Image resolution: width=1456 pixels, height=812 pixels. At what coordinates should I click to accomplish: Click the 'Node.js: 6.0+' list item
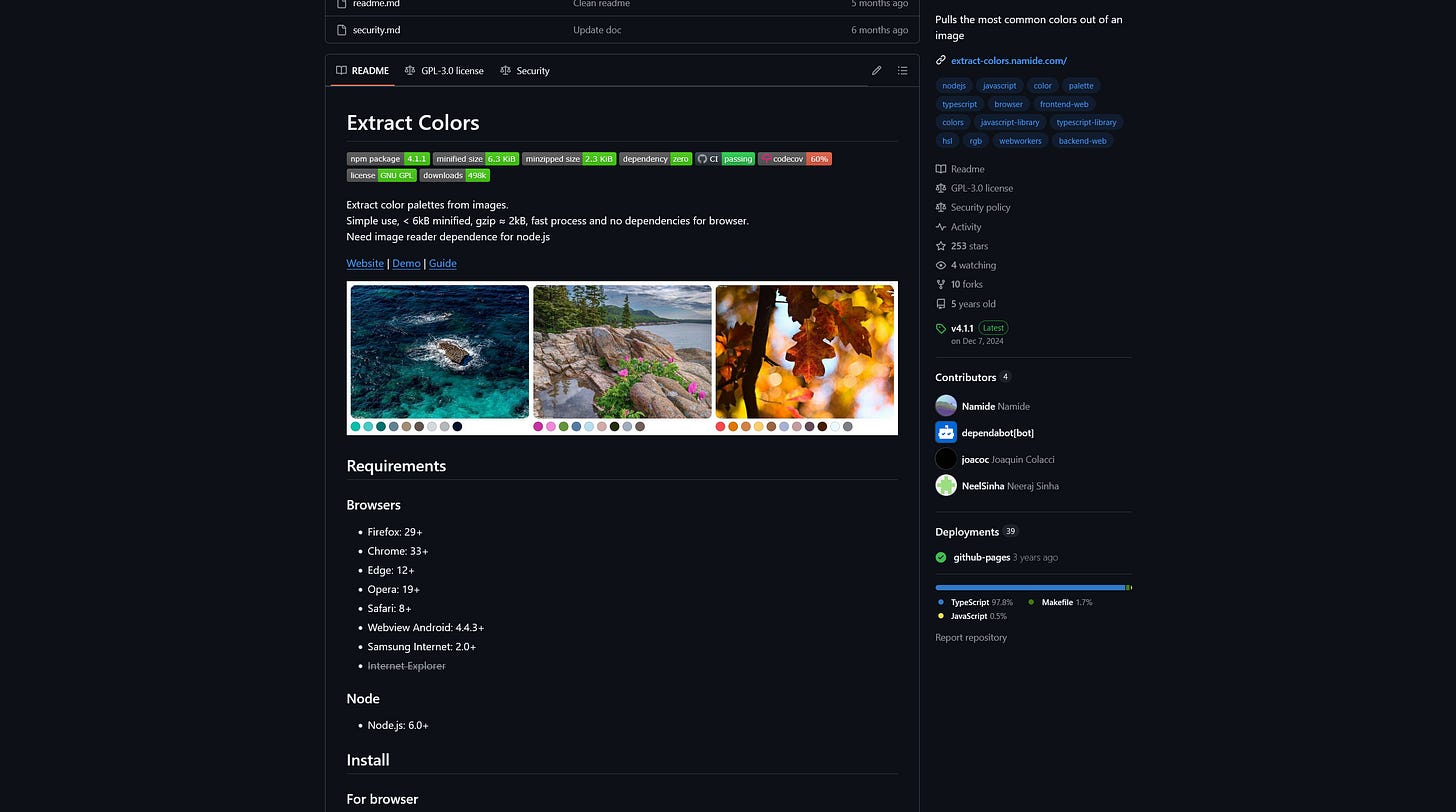point(398,726)
